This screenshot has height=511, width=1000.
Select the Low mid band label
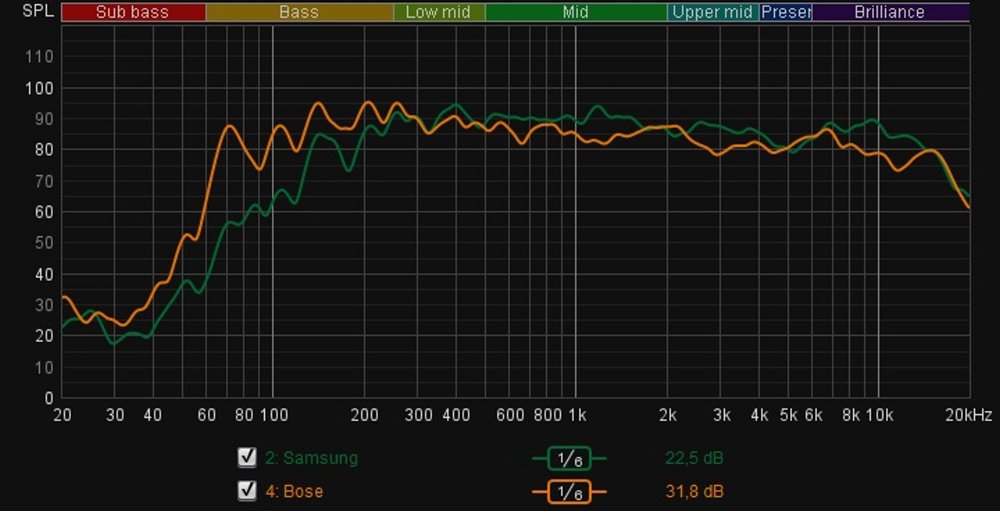(438, 12)
